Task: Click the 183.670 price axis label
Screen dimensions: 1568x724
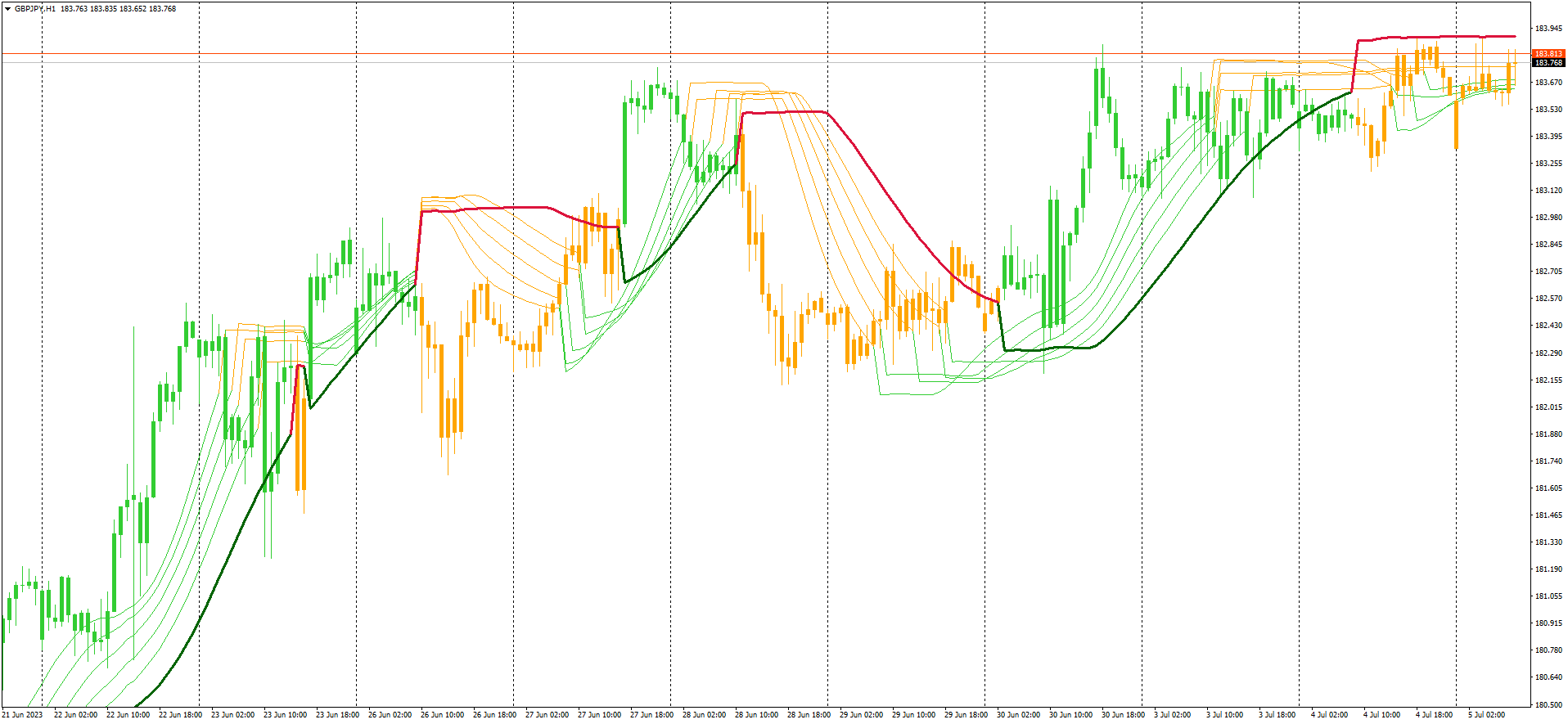Action: tap(1548, 83)
